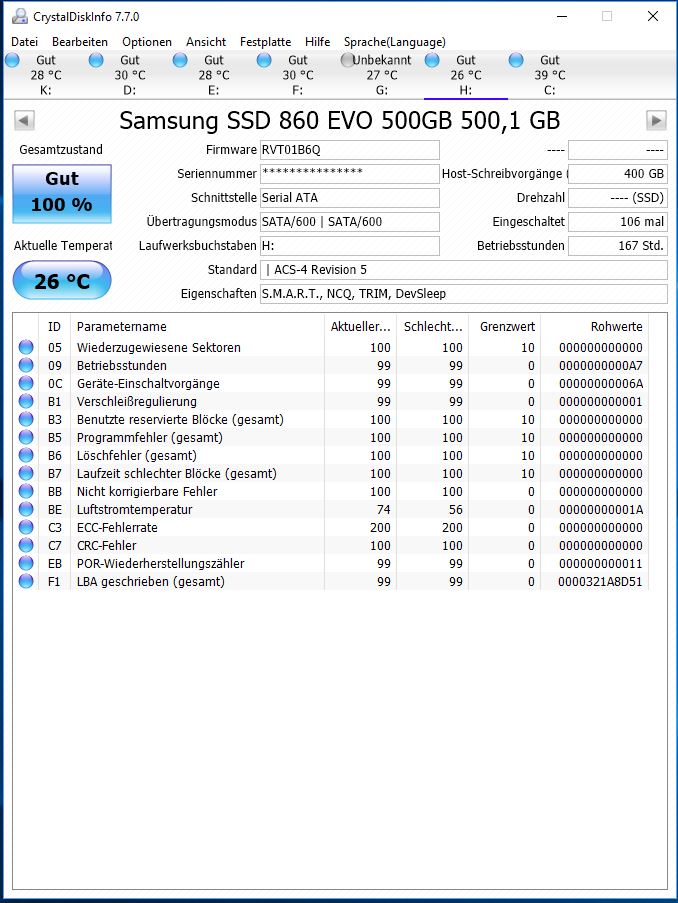Click status orb for Programmfehler row
This screenshot has width=678, height=903.
(26, 437)
